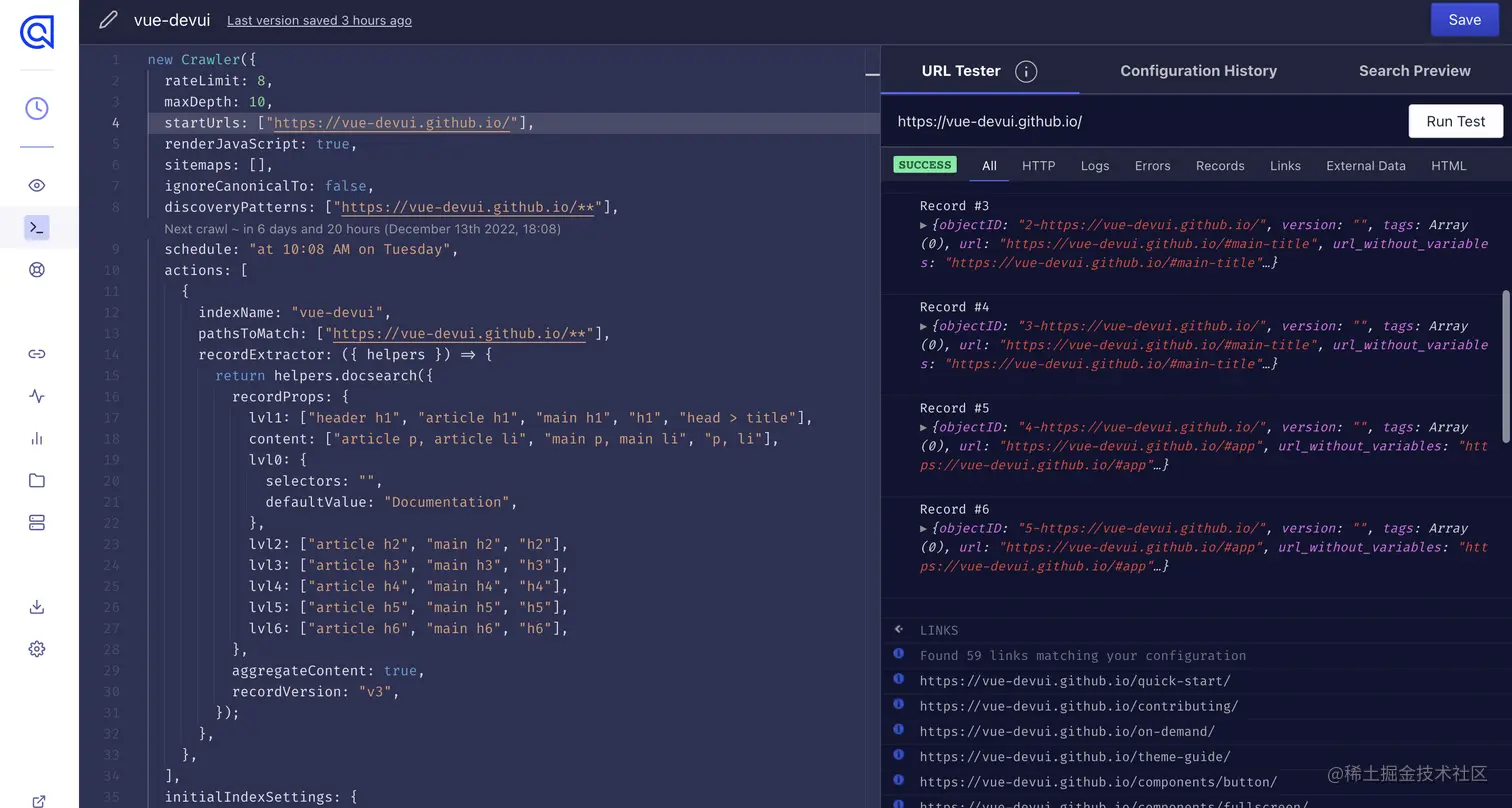Click the external link icon at sidebar bottom
The image size is (1512, 808).
pos(38,800)
